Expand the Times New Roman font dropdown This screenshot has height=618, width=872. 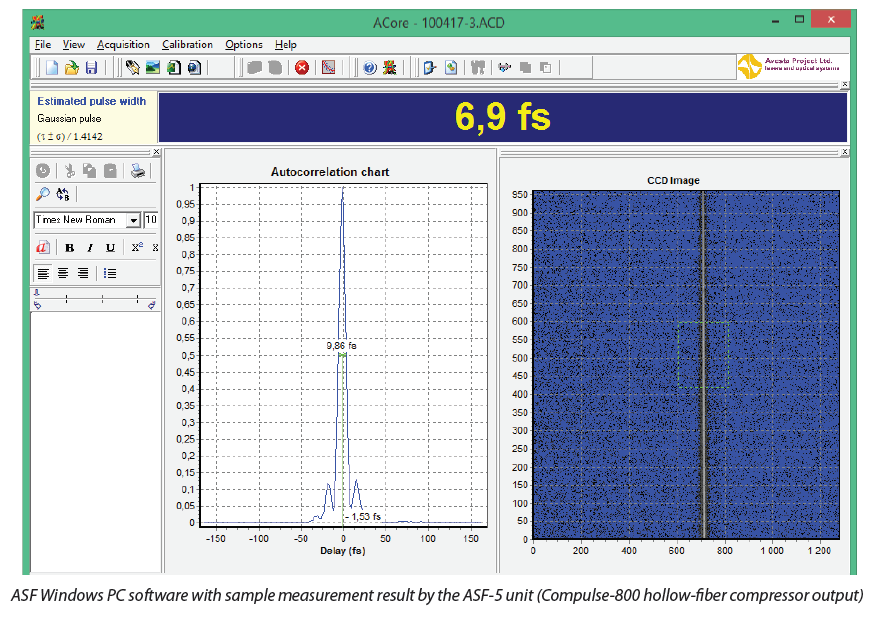(133, 220)
